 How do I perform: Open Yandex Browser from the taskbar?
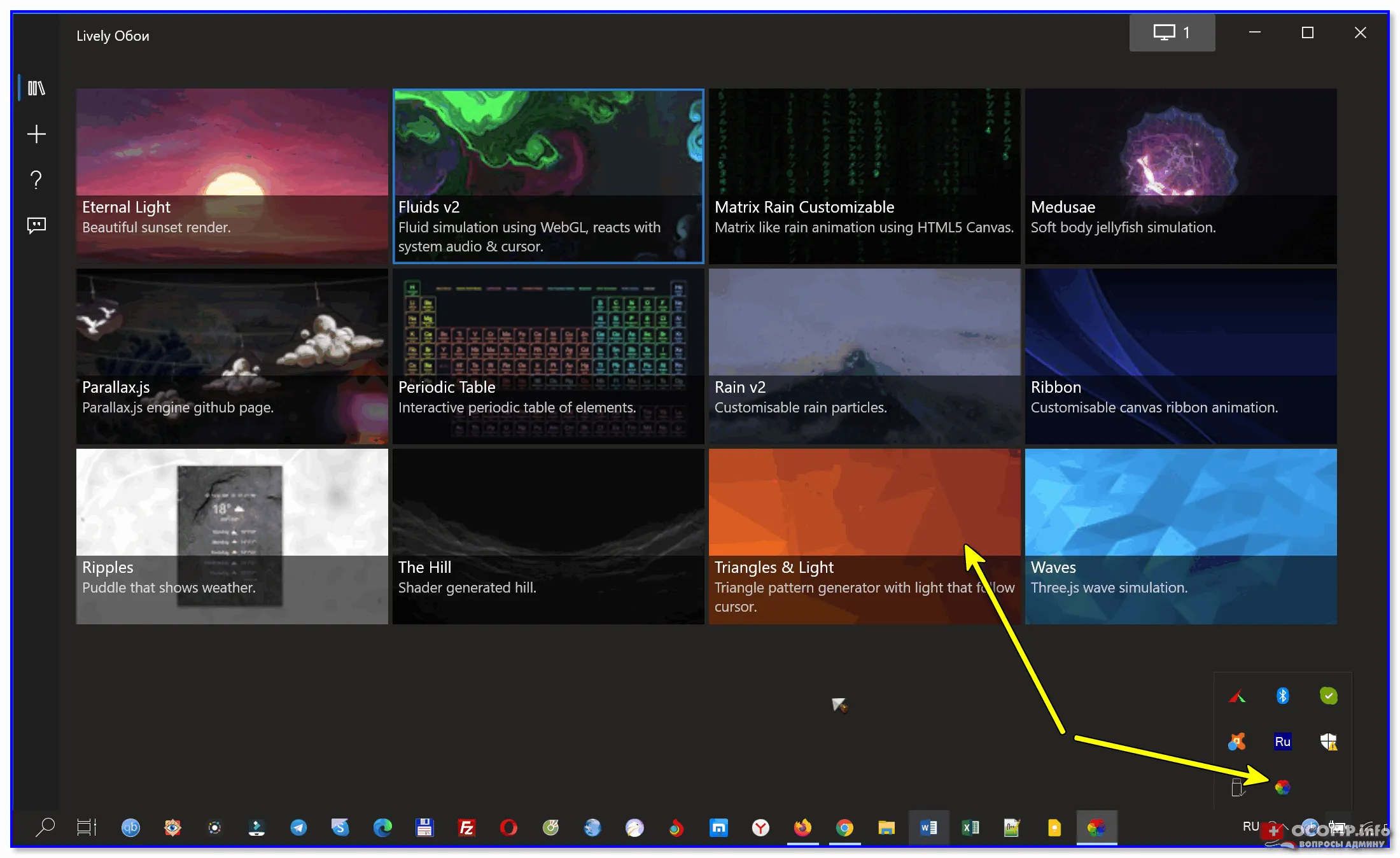tap(760, 827)
